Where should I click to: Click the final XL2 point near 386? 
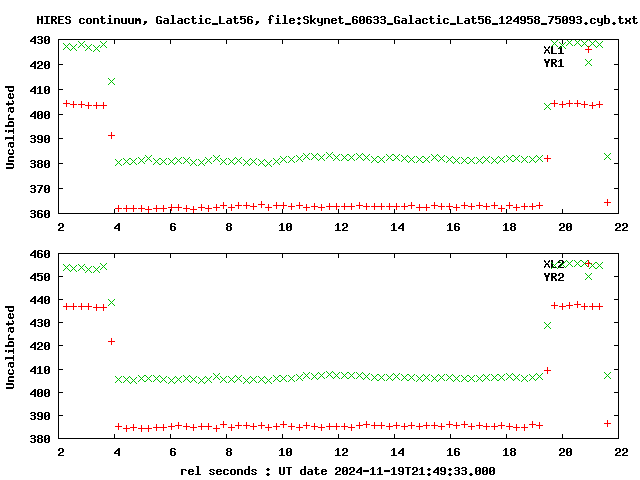pos(607,424)
